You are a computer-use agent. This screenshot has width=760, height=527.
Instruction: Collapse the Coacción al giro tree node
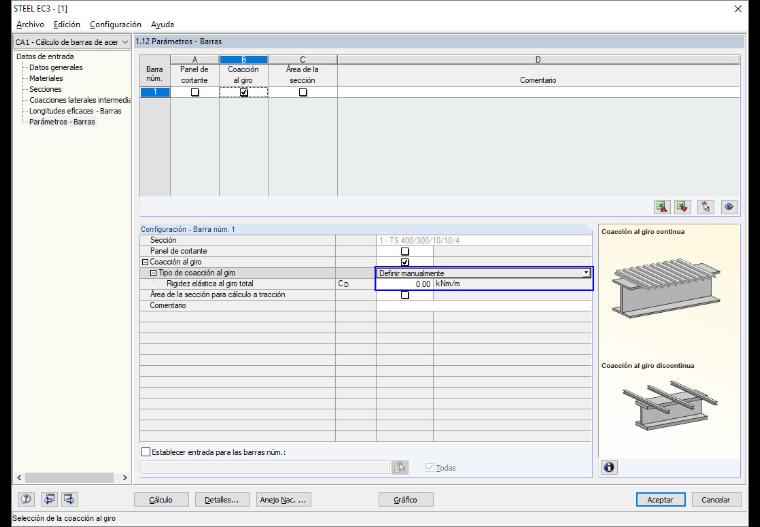tap(144, 262)
